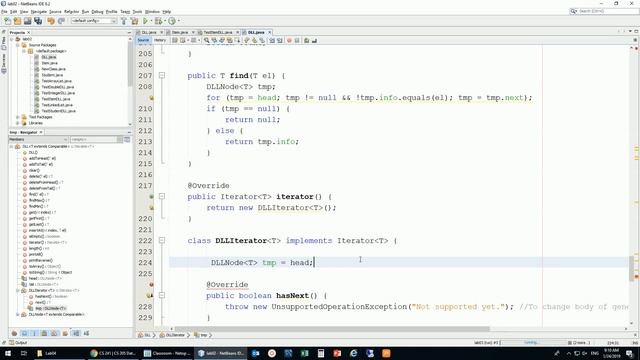
Task: Click the editor horizontal scrollbar
Action: (331, 329)
